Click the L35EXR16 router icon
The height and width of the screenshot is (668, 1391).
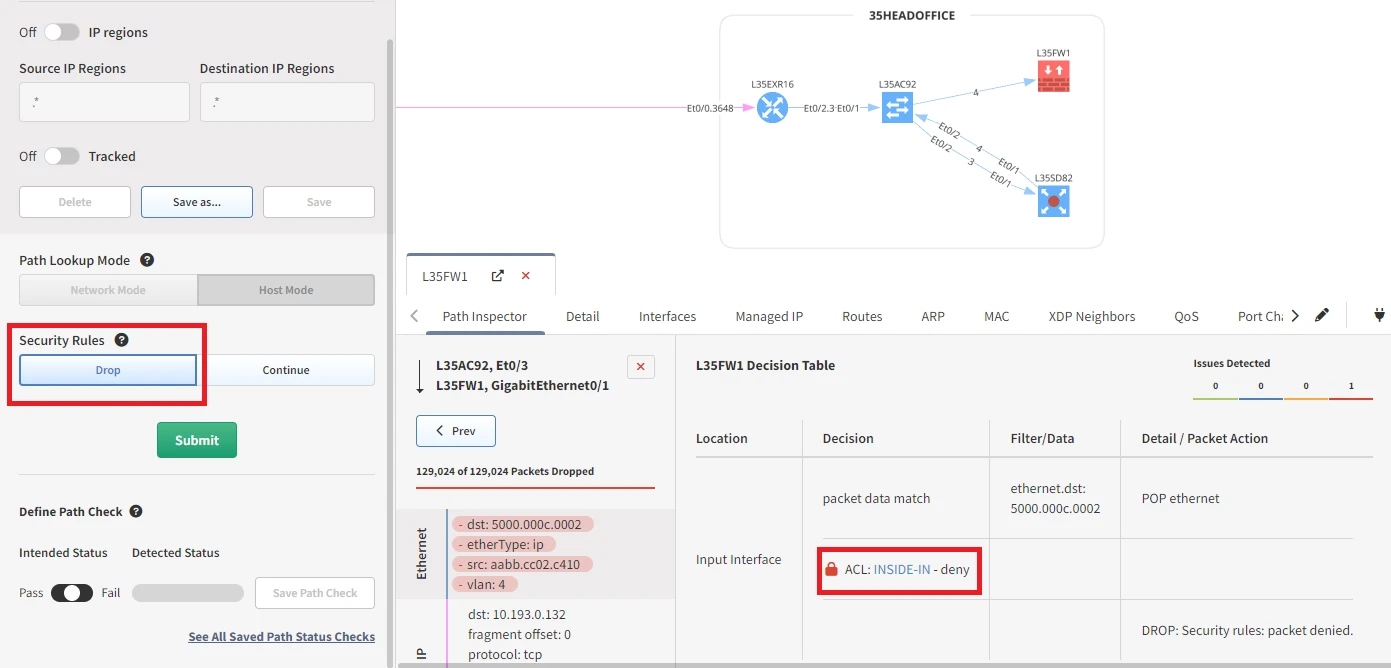click(x=772, y=108)
